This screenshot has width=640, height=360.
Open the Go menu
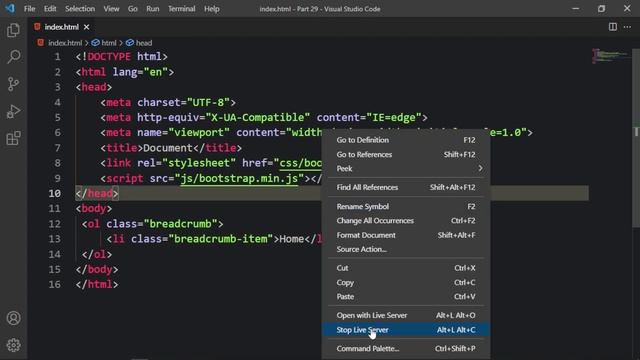pos(133,9)
